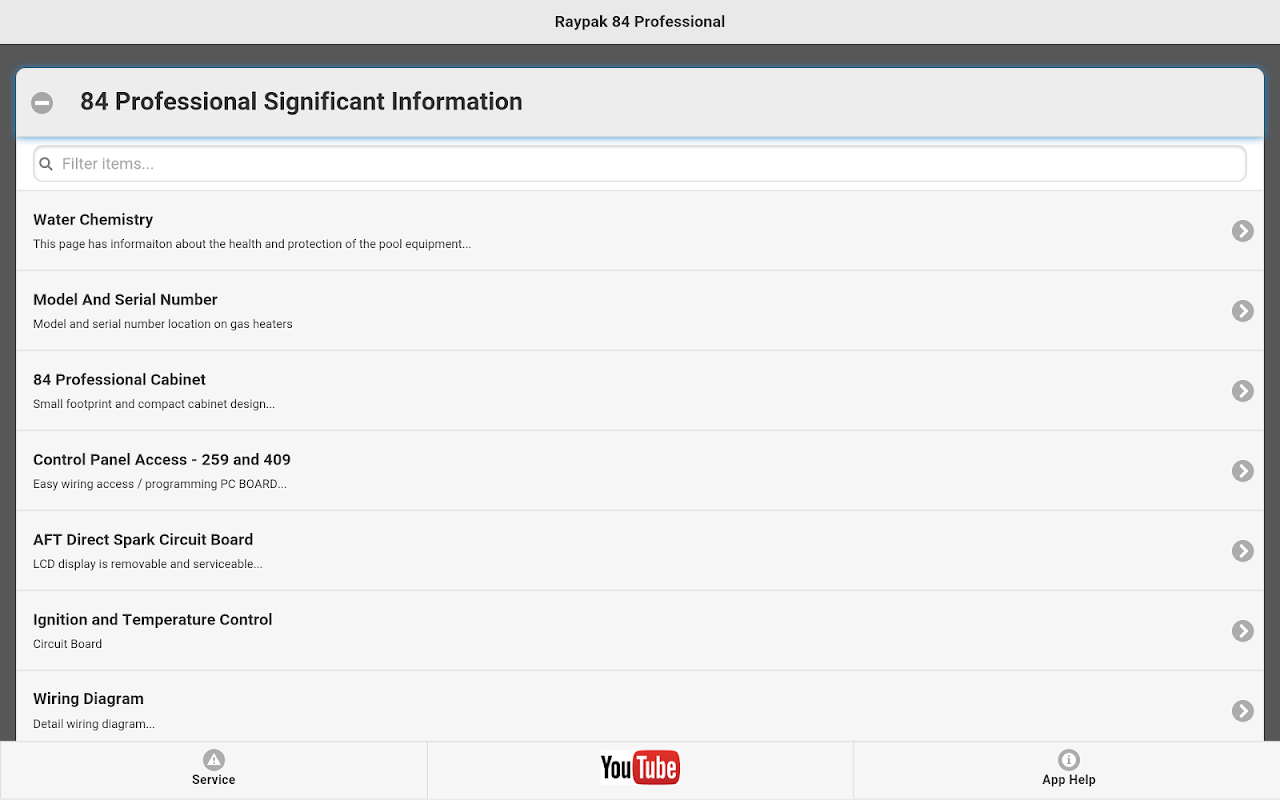The image size is (1280, 800).
Task: Click the Raypak 84 Professional title
Action: coord(640,22)
